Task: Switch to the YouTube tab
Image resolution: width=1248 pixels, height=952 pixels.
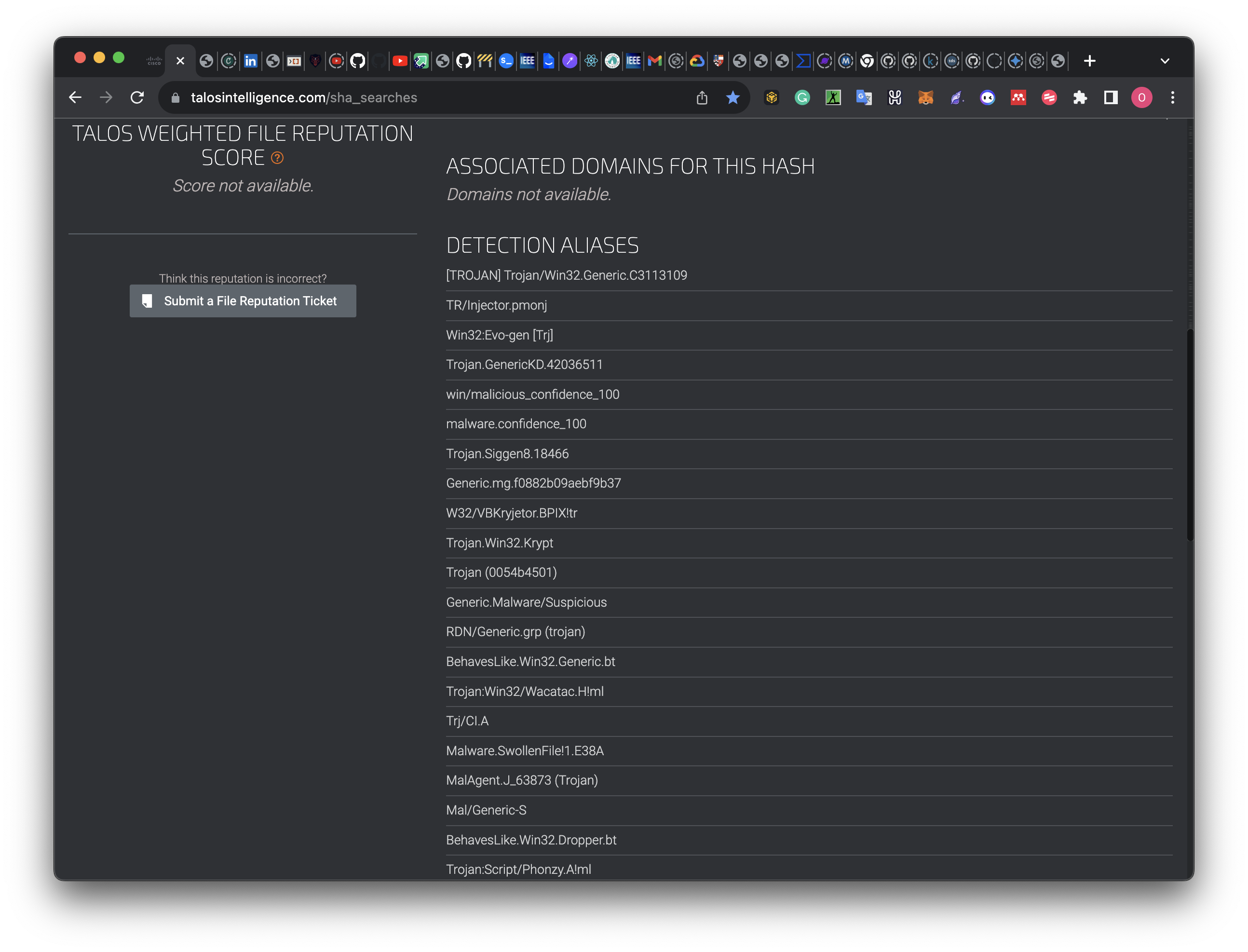Action: (400, 61)
